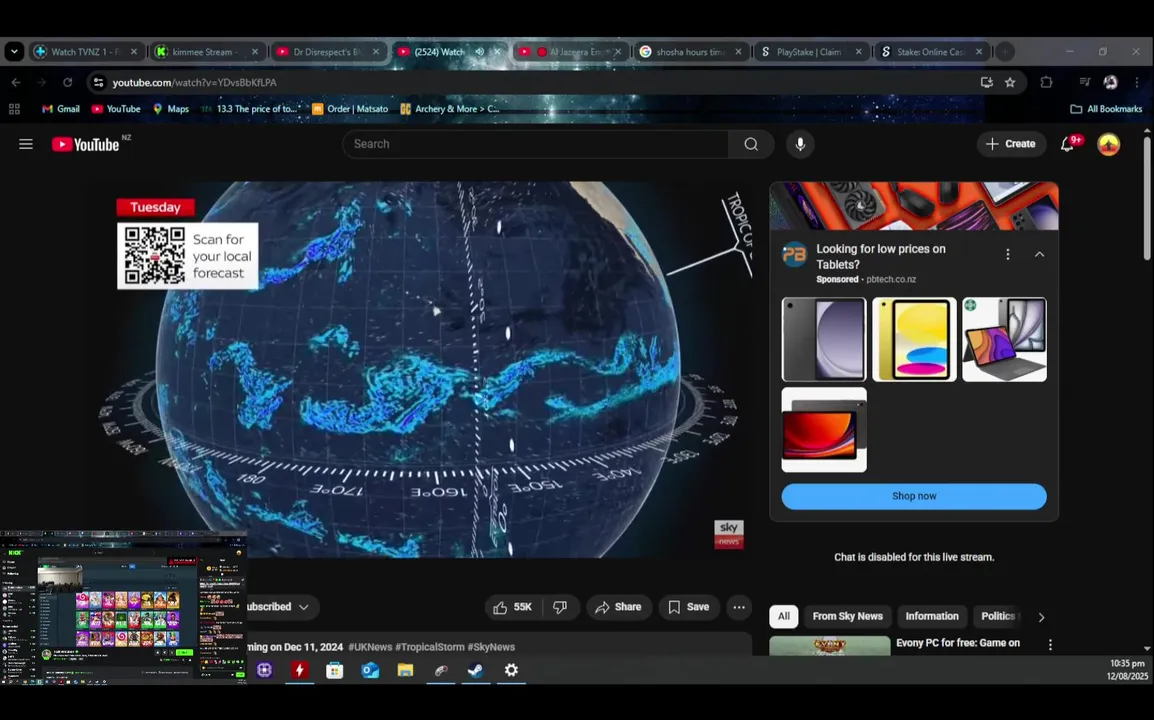Open File Explorer from the taskbar
1154x720 pixels.
(x=405, y=670)
